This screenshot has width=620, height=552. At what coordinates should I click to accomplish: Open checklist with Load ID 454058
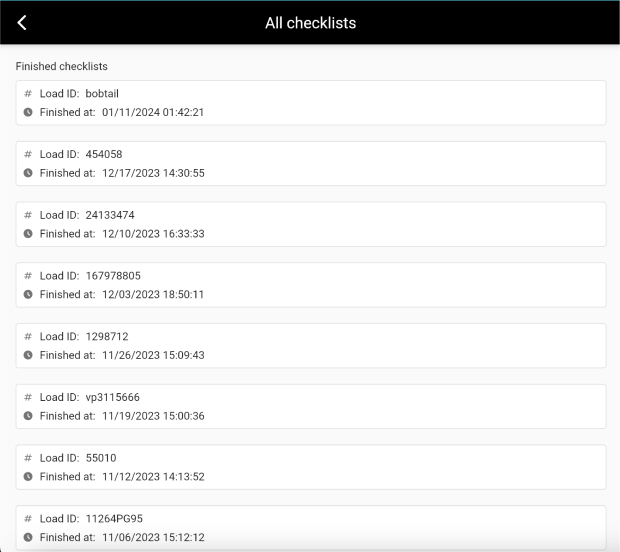(x=310, y=164)
